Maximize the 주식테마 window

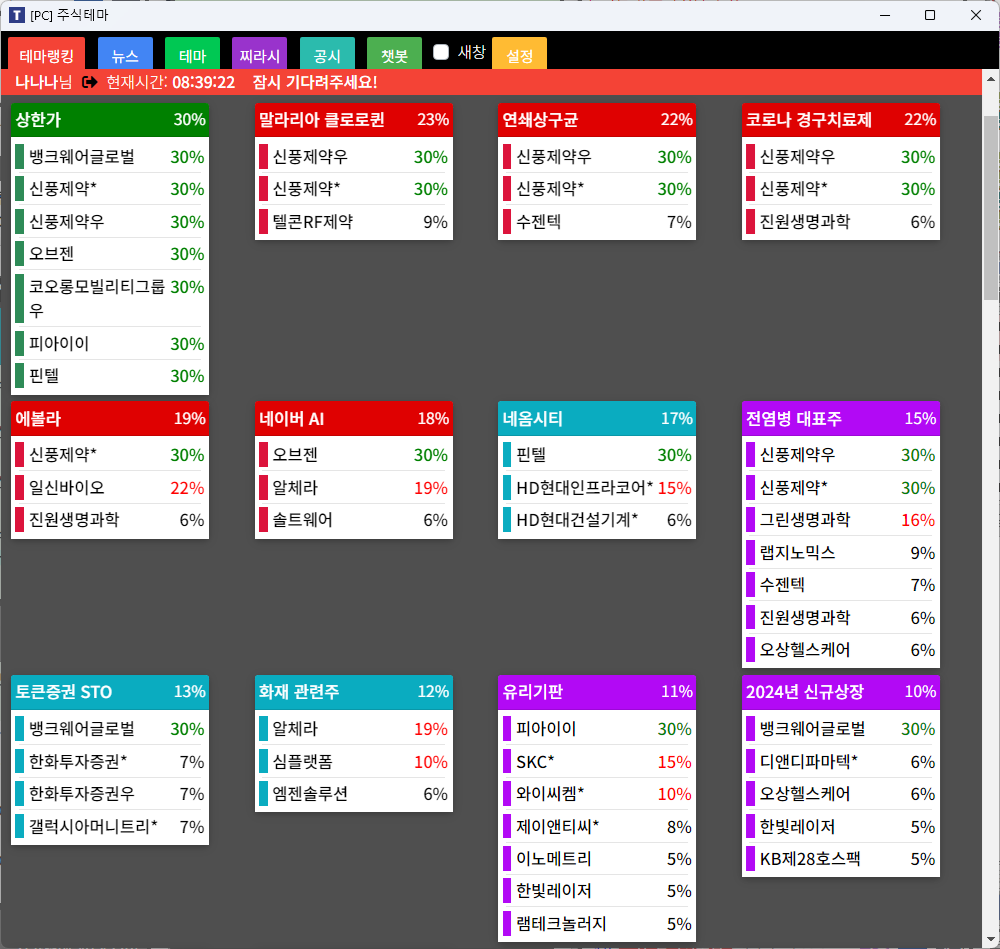point(930,15)
